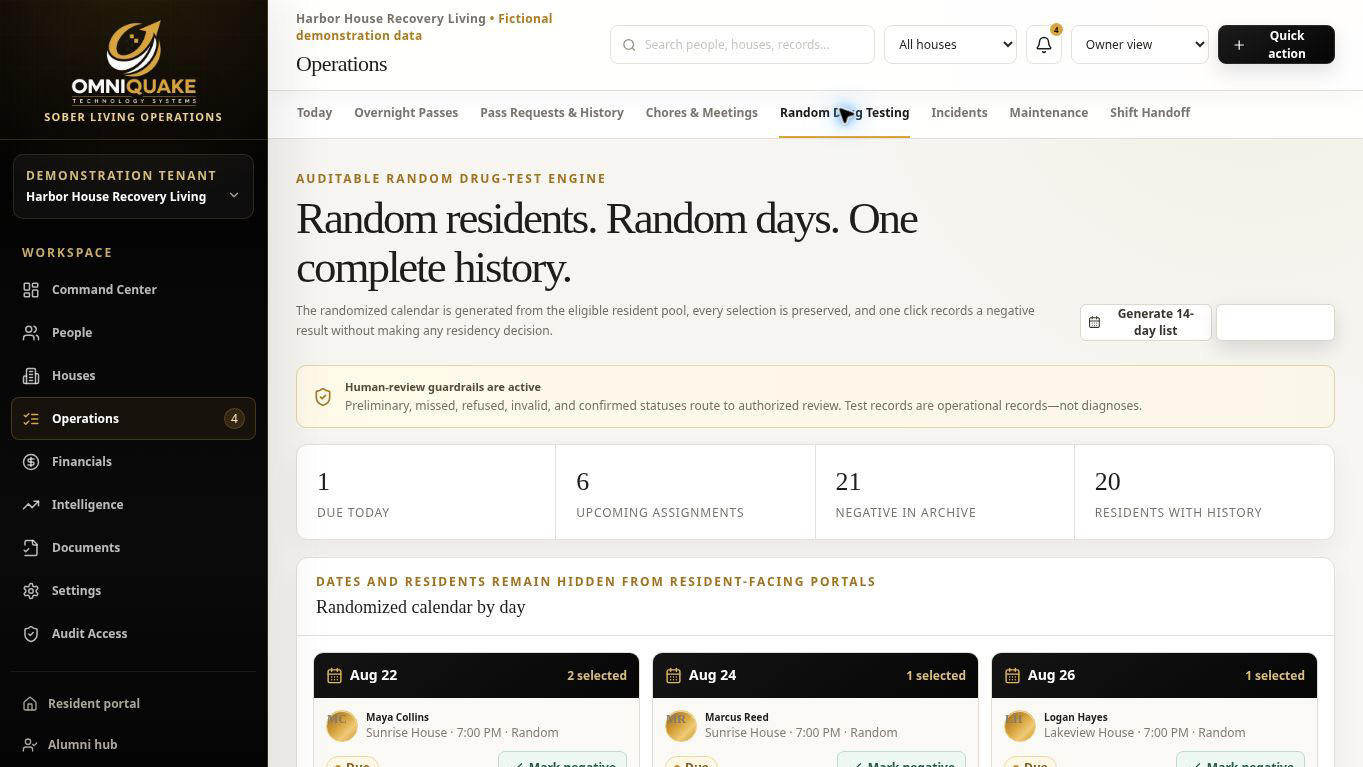Image resolution: width=1363 pixels, height=767 pixels.
Task: Click the Aug 22 calendar icon
Action: pyautogui.click(x=335, y=676)
